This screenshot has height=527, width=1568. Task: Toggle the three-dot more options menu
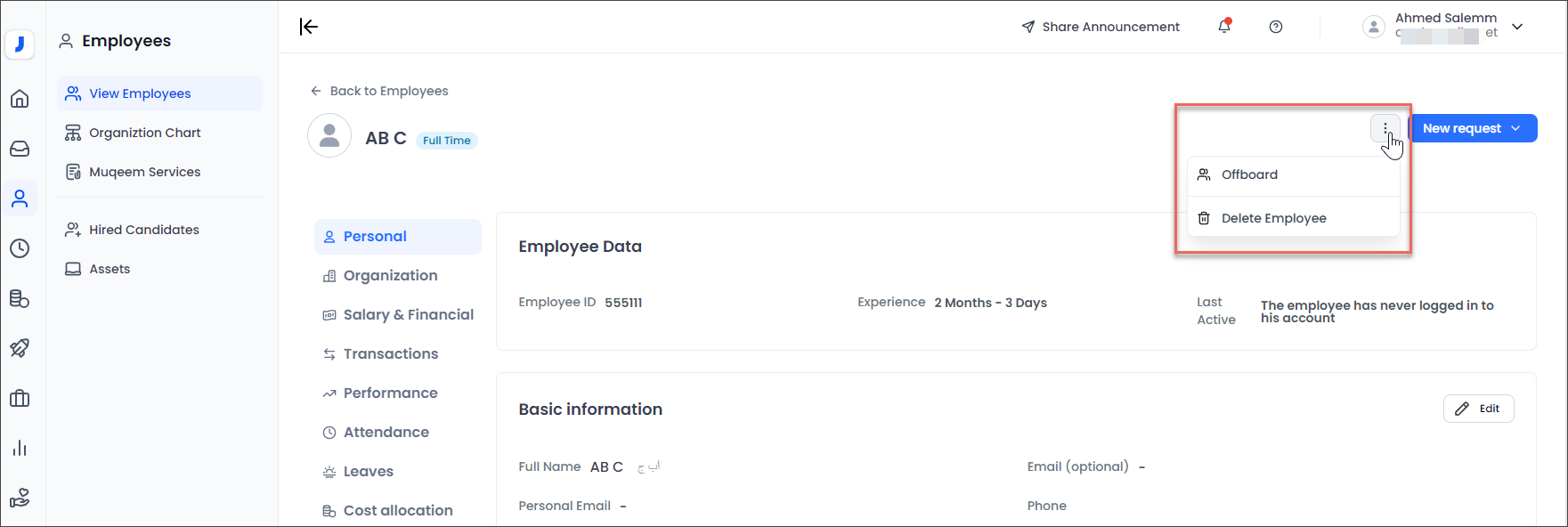[1385, 129]
